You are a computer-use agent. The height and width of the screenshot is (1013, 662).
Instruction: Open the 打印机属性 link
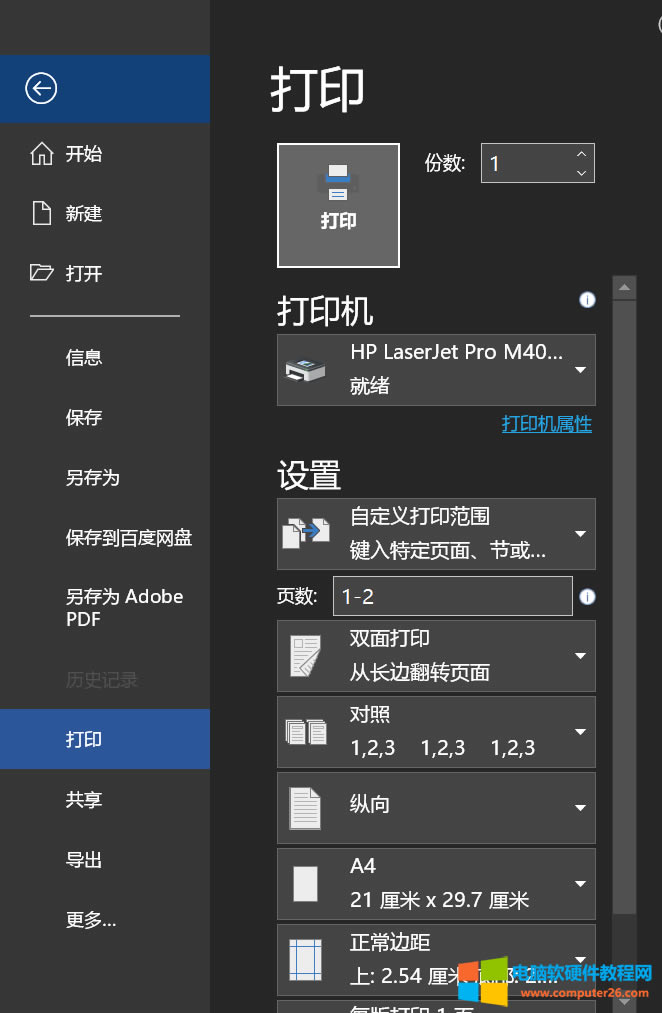click(x=546, y=424)
